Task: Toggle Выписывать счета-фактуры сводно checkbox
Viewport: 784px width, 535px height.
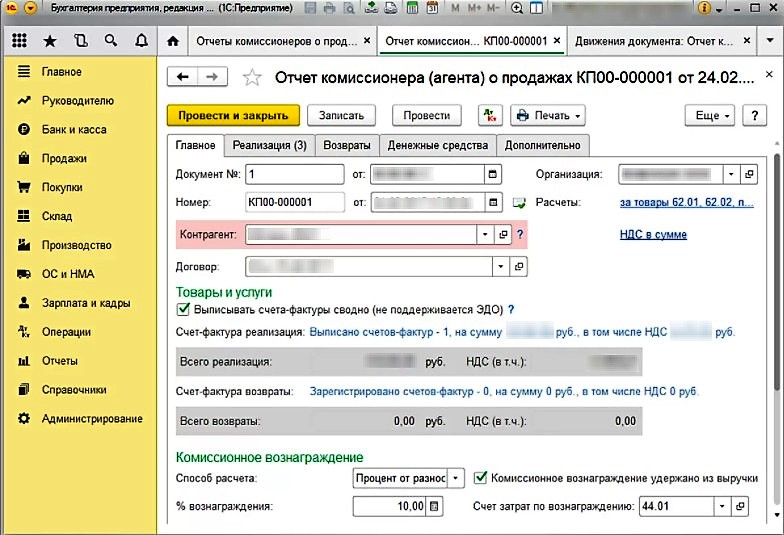Action: [x=183, y=310]
